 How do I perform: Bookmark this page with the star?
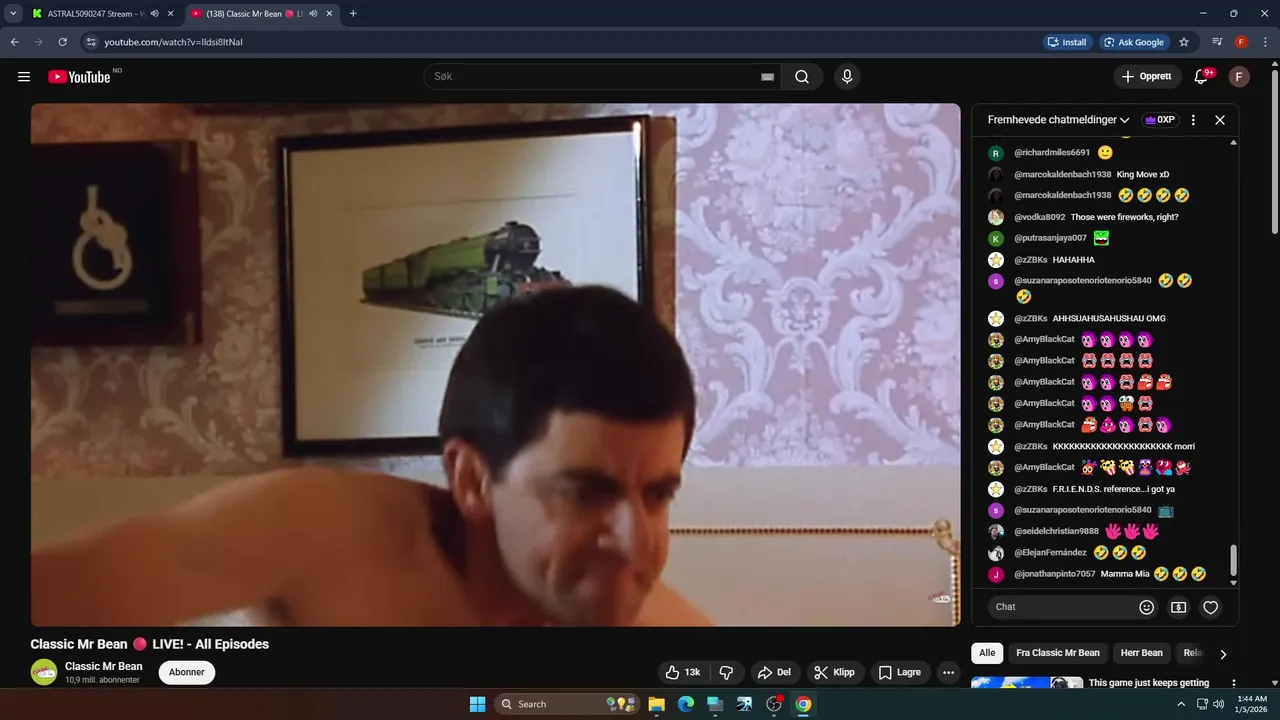(1184, 42)
